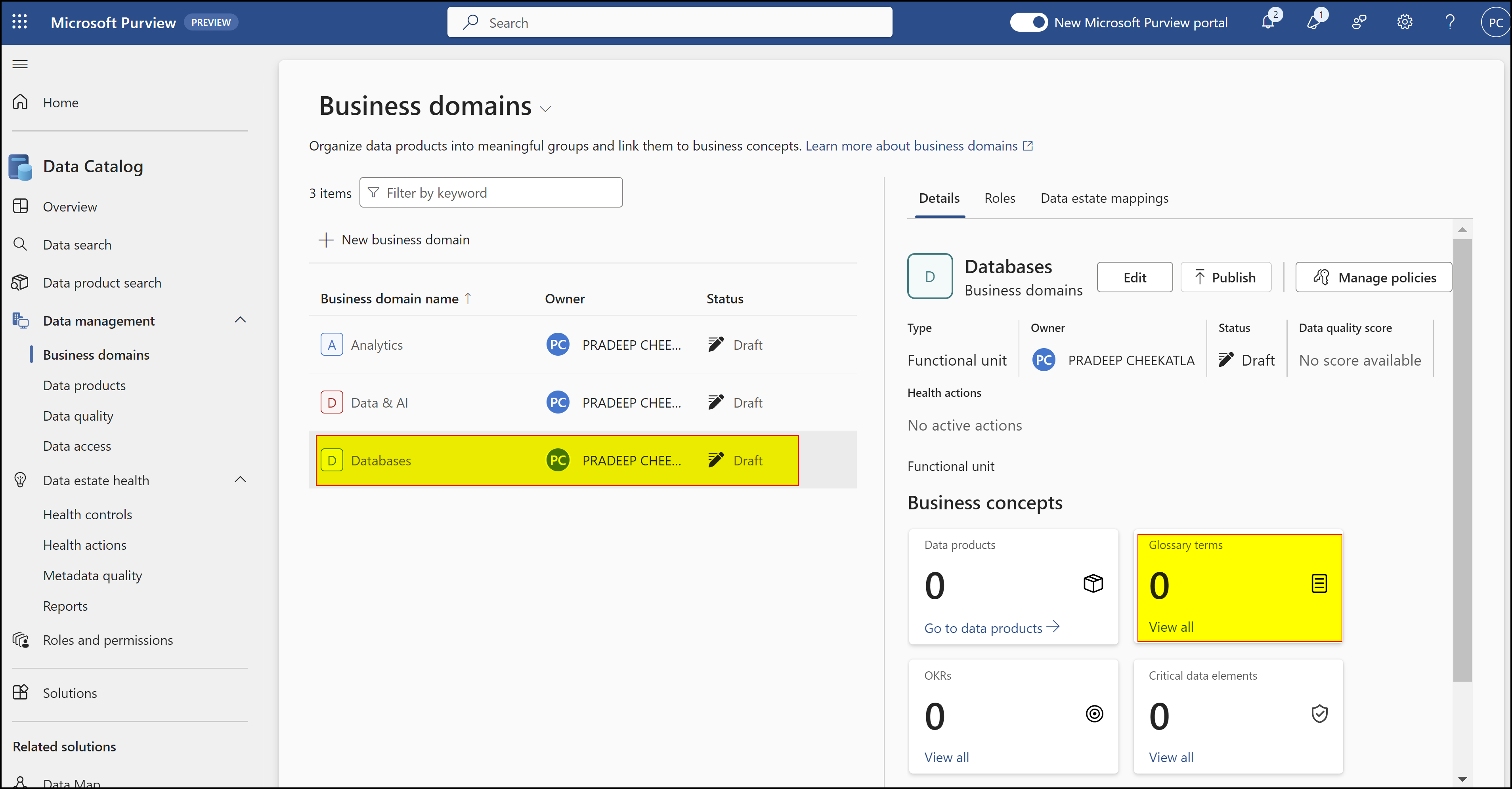Click the Data management section icon
Screen dimensions: 1512x789
[21, 320]
